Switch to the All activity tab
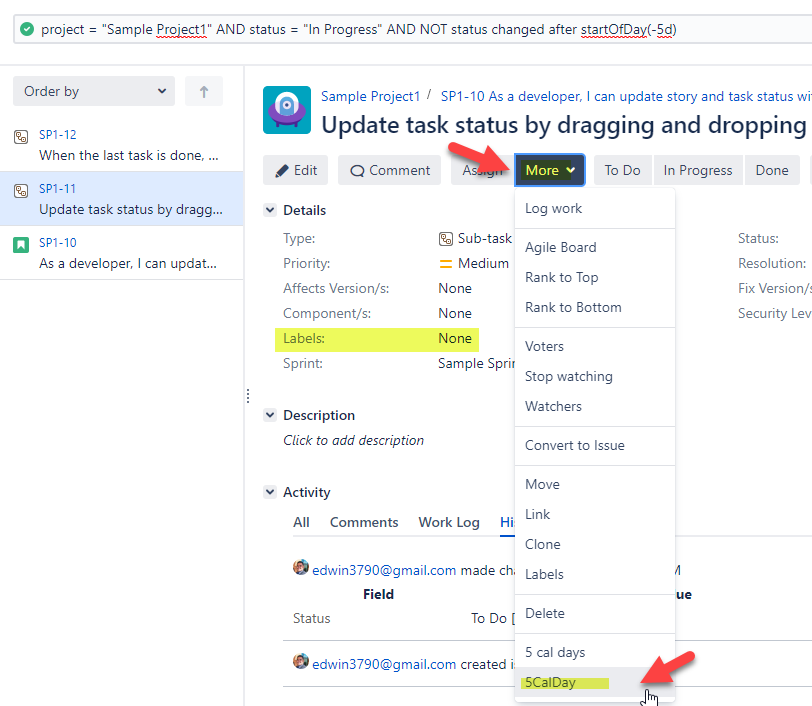812x706 pixels. pyautogui.click(x=301, y=522)
